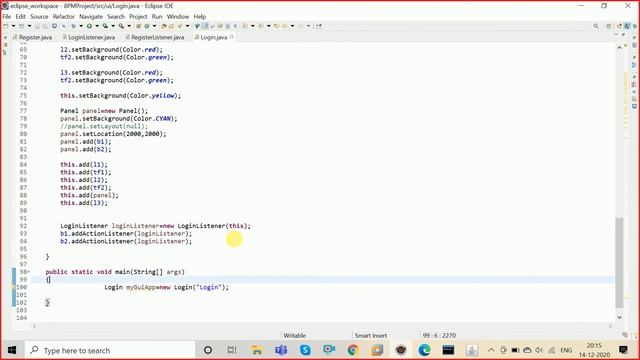640x360 pixels.
Task: Click the scroll down arrow of editor
Action: click(619, 317)
